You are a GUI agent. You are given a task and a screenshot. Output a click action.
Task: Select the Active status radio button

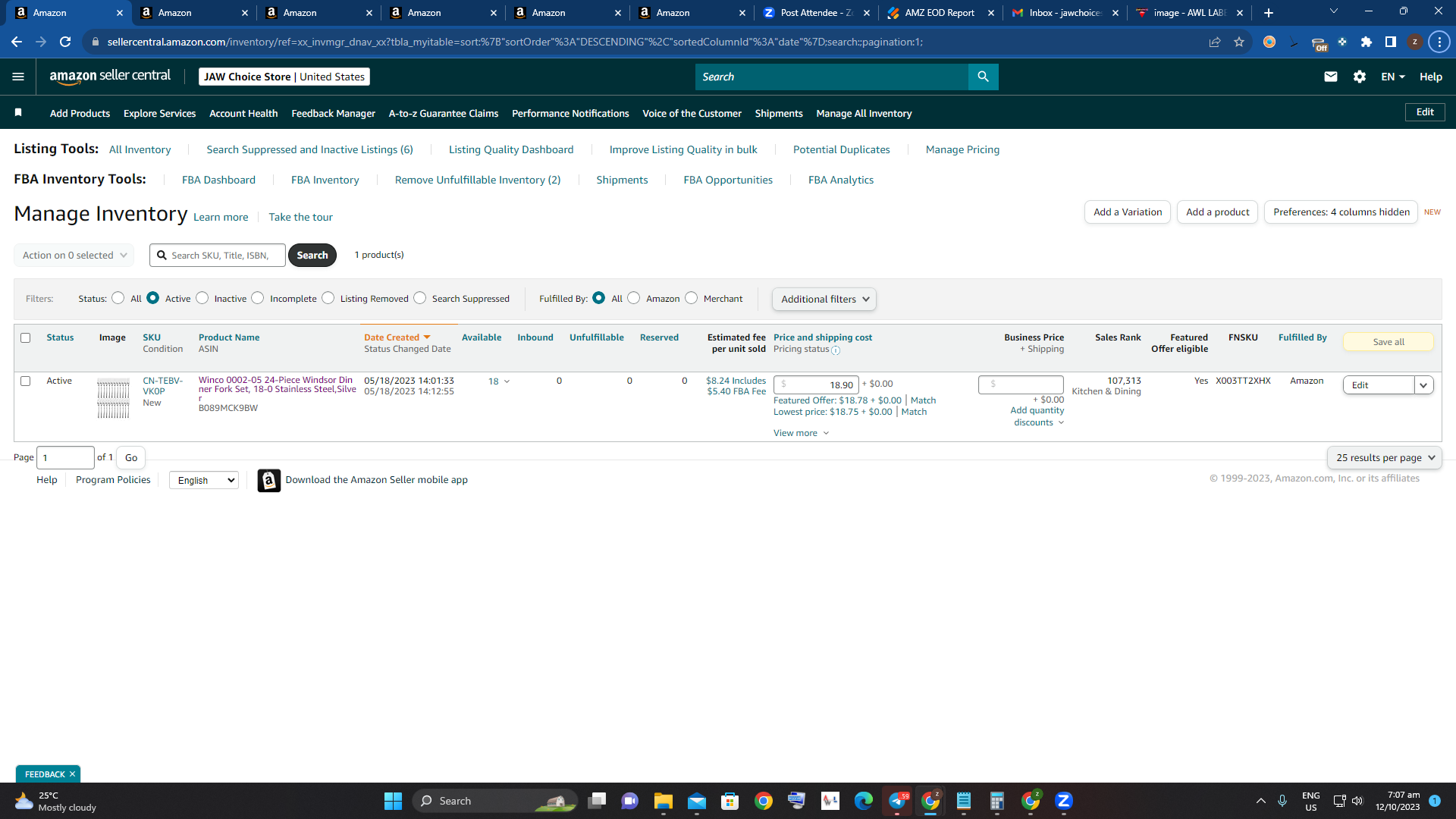click(x=152, y=298)
